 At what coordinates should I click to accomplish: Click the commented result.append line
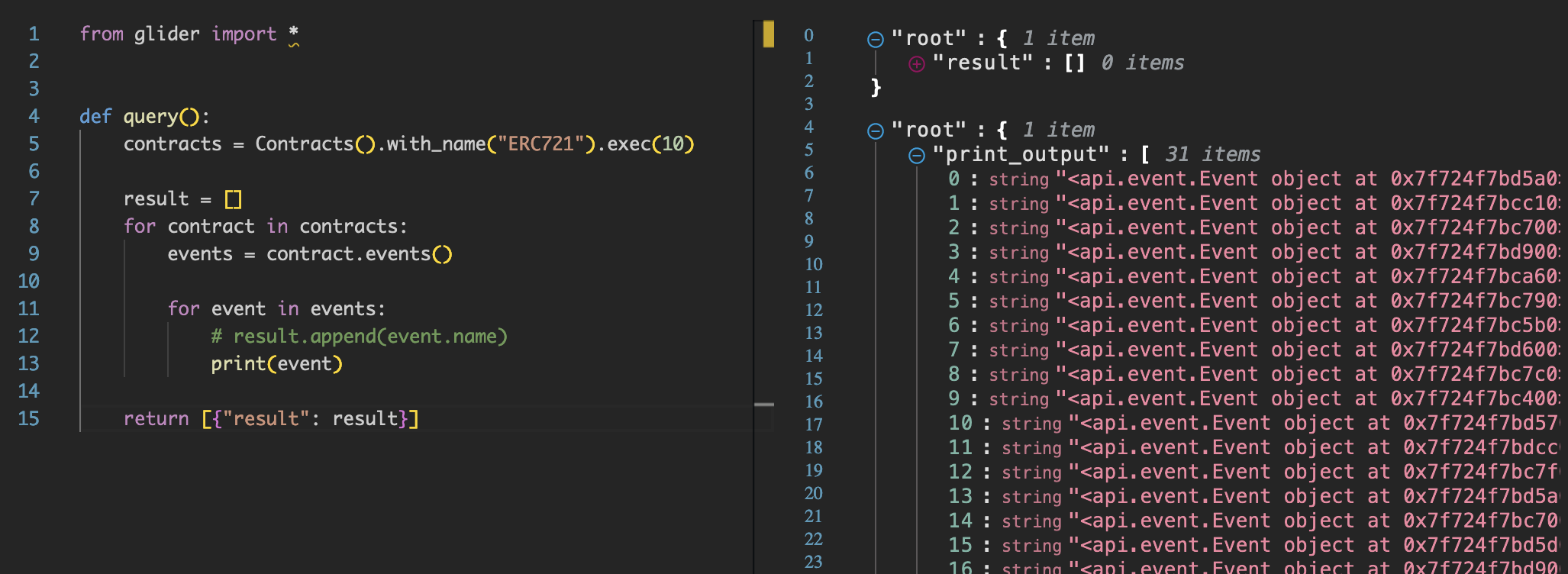pos(360,336)
